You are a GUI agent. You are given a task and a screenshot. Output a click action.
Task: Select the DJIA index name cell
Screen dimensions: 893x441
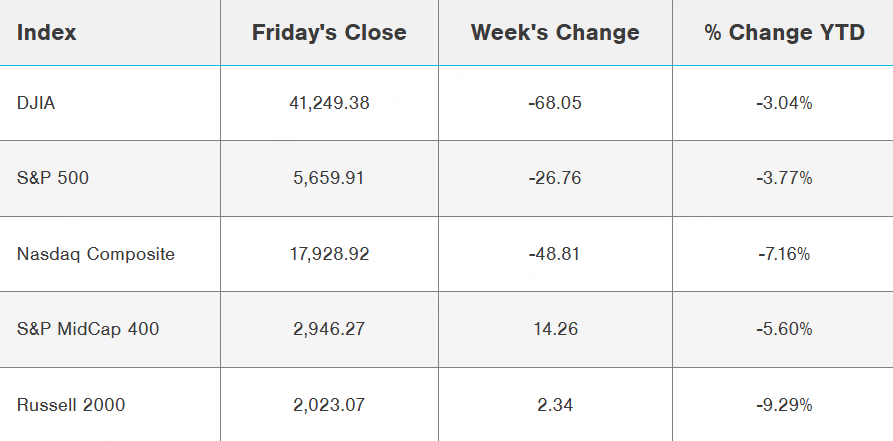(36, 103)
